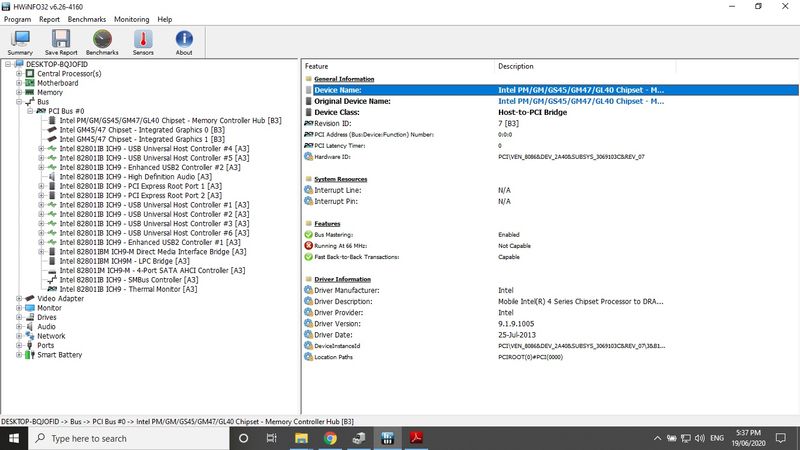The height and width of the screenshot is (450, 800).
Task: Click the About info icon
Action: click(x=184, y=42)
